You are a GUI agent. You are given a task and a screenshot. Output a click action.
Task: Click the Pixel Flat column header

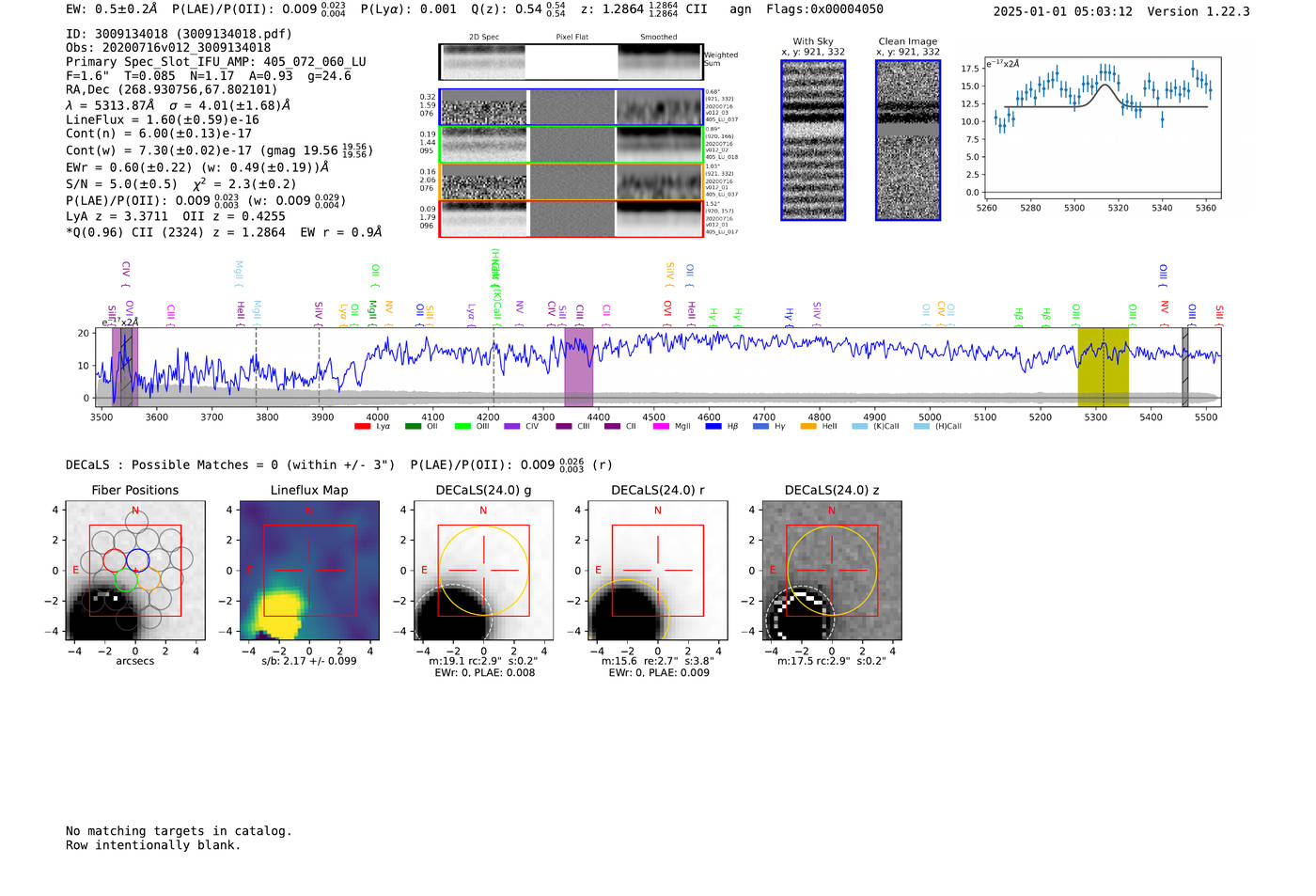pos(572,38)
